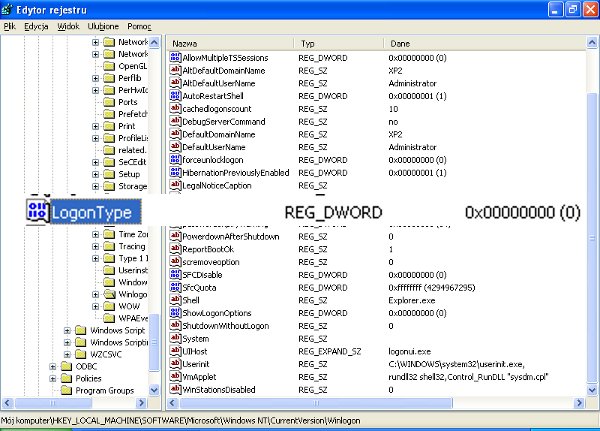Expand the SeCEdit key
Screen dimensions: 600x431
tap(95, 162)
